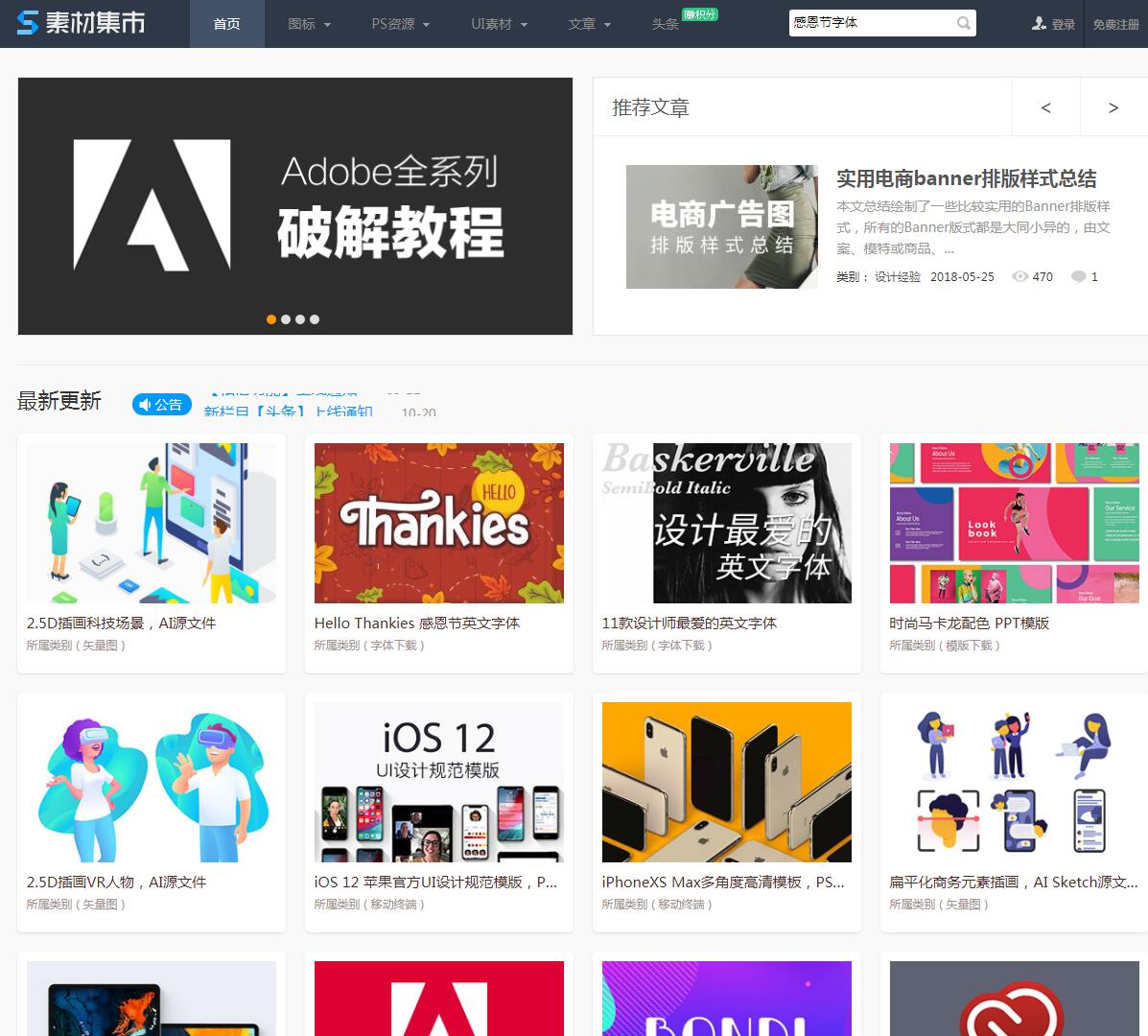
Task: Click the search magnifier icon
Action: point(964,23)
